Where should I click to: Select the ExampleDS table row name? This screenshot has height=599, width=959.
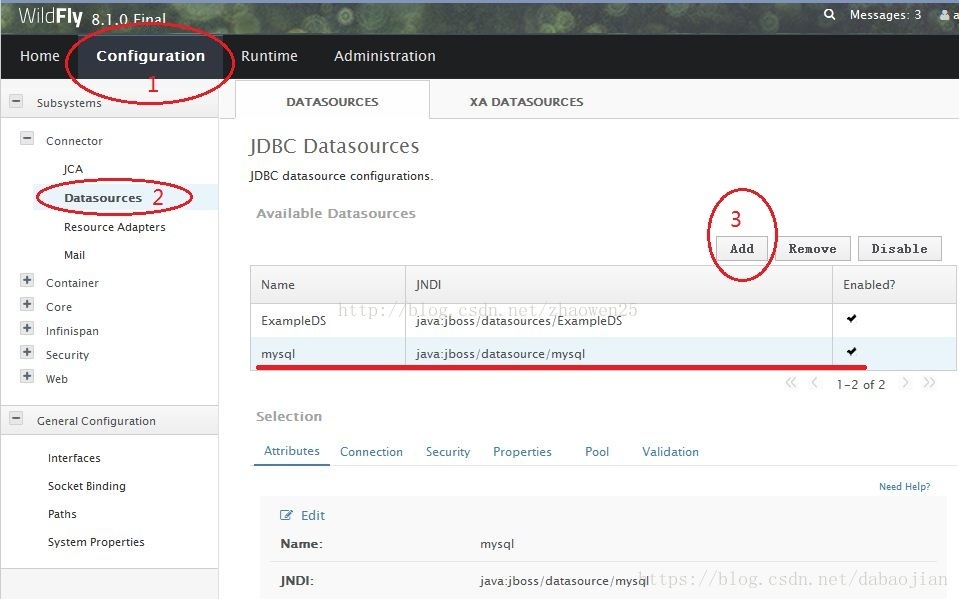pos(294,321)
